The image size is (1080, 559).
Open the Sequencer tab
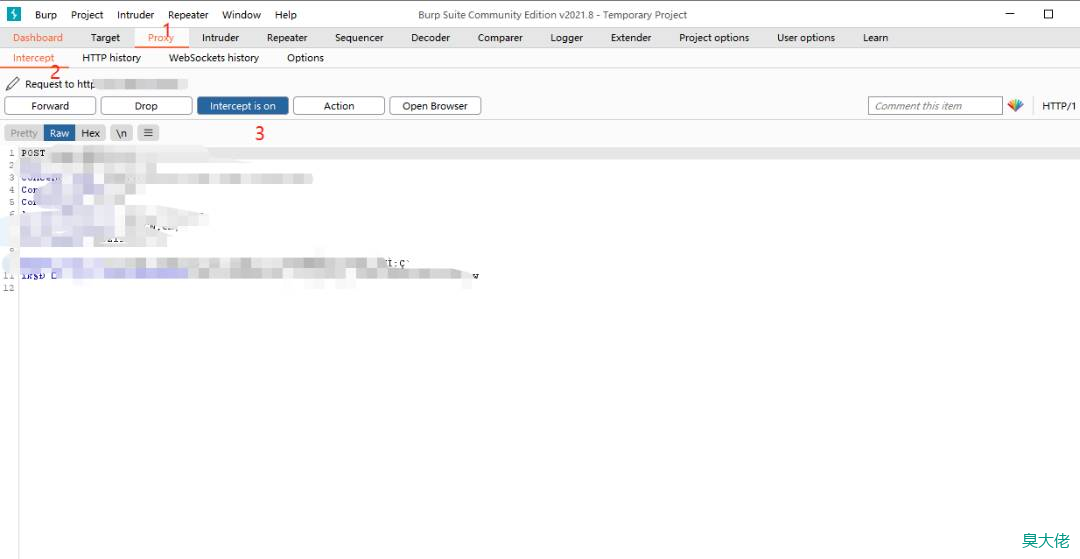[x=360, y=38]
